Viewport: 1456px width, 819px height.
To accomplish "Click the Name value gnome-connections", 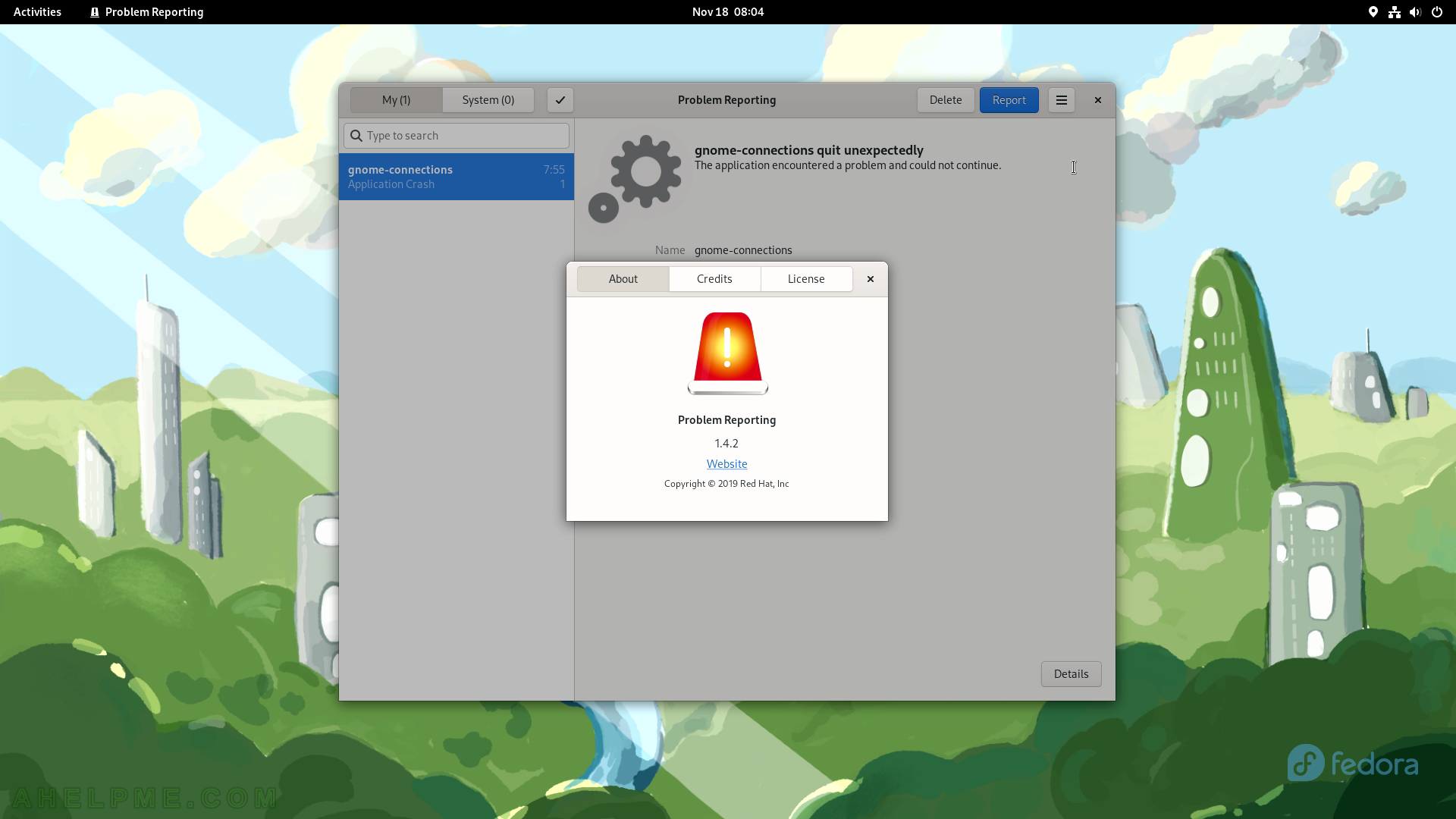I will coord(743,250).
